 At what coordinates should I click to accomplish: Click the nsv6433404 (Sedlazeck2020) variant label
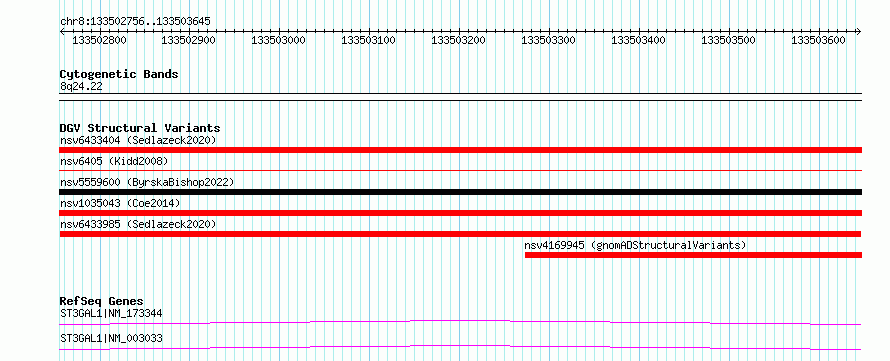[138, 140]
